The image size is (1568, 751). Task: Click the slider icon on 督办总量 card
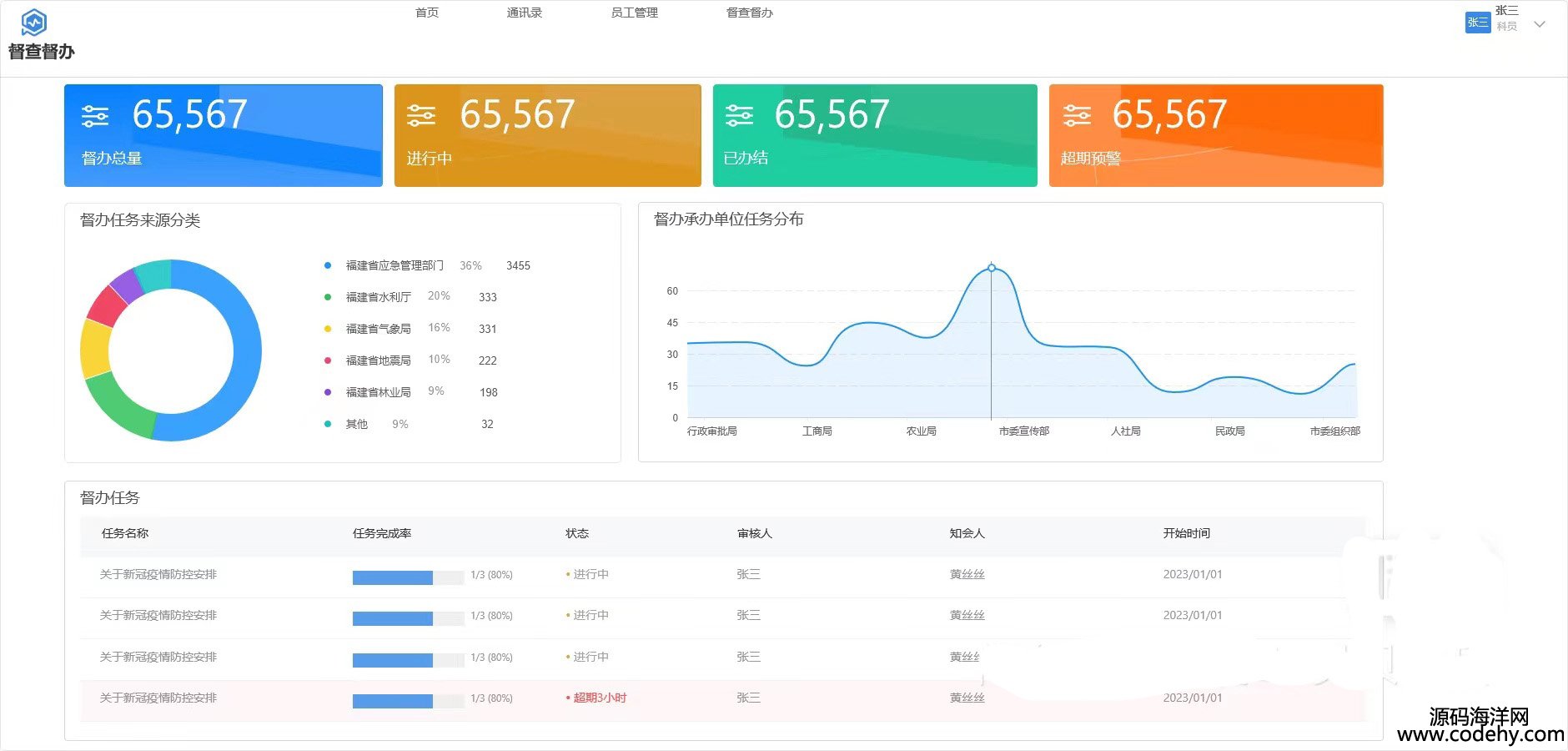pyautogui.click(x=95, y=116)
